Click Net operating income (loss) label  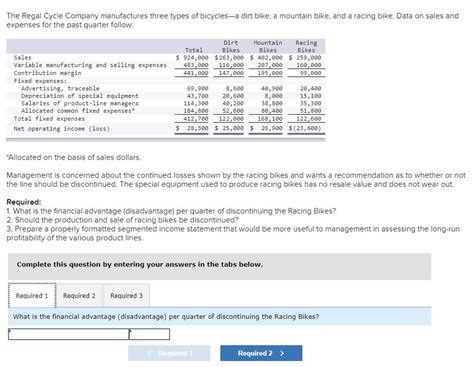click(x=62, y=129)
